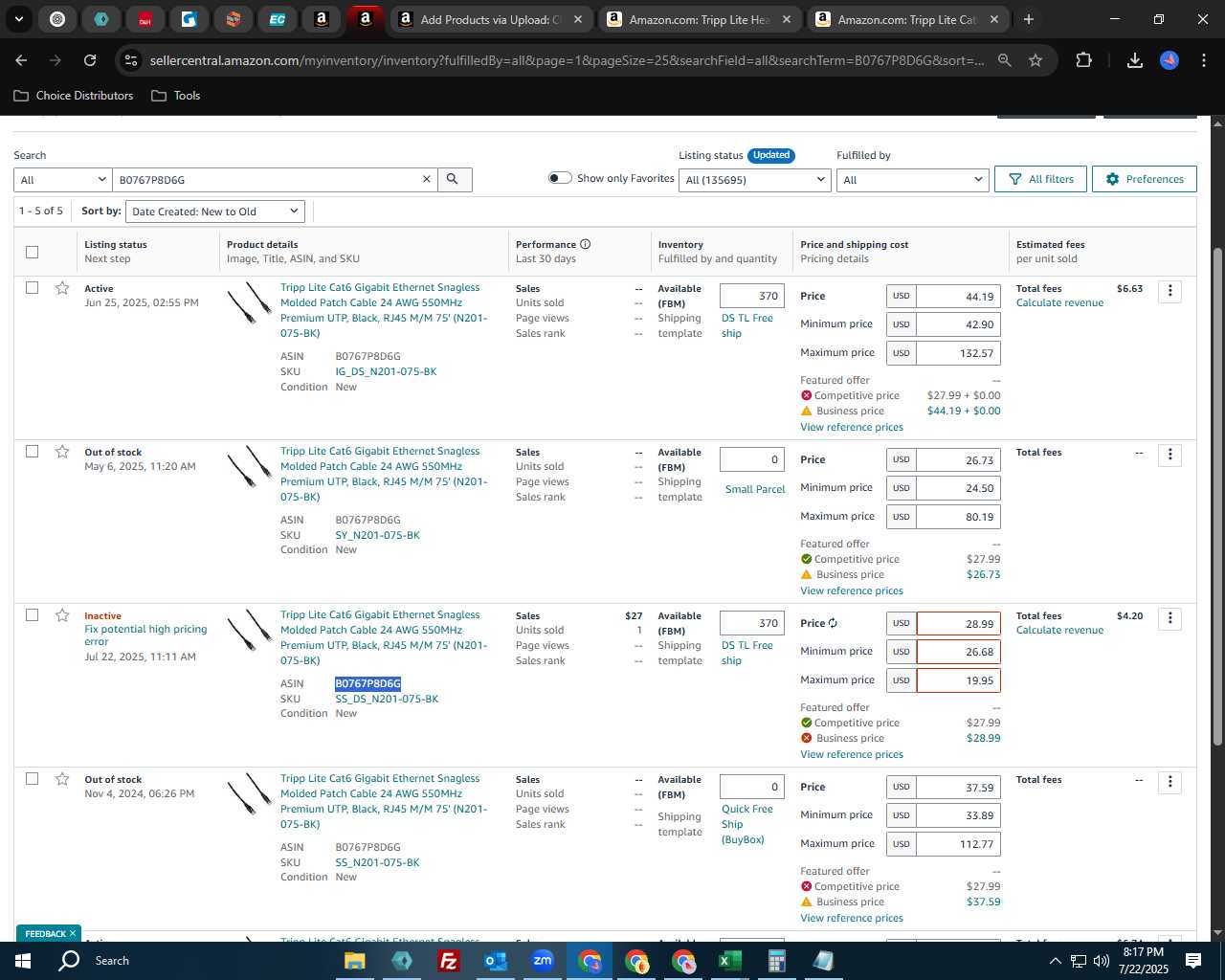Check the SS_N201-075-BK row checkbox
Image resolution: width=1225 pixels, height=980 pixels.
click(x=33, y=779)
